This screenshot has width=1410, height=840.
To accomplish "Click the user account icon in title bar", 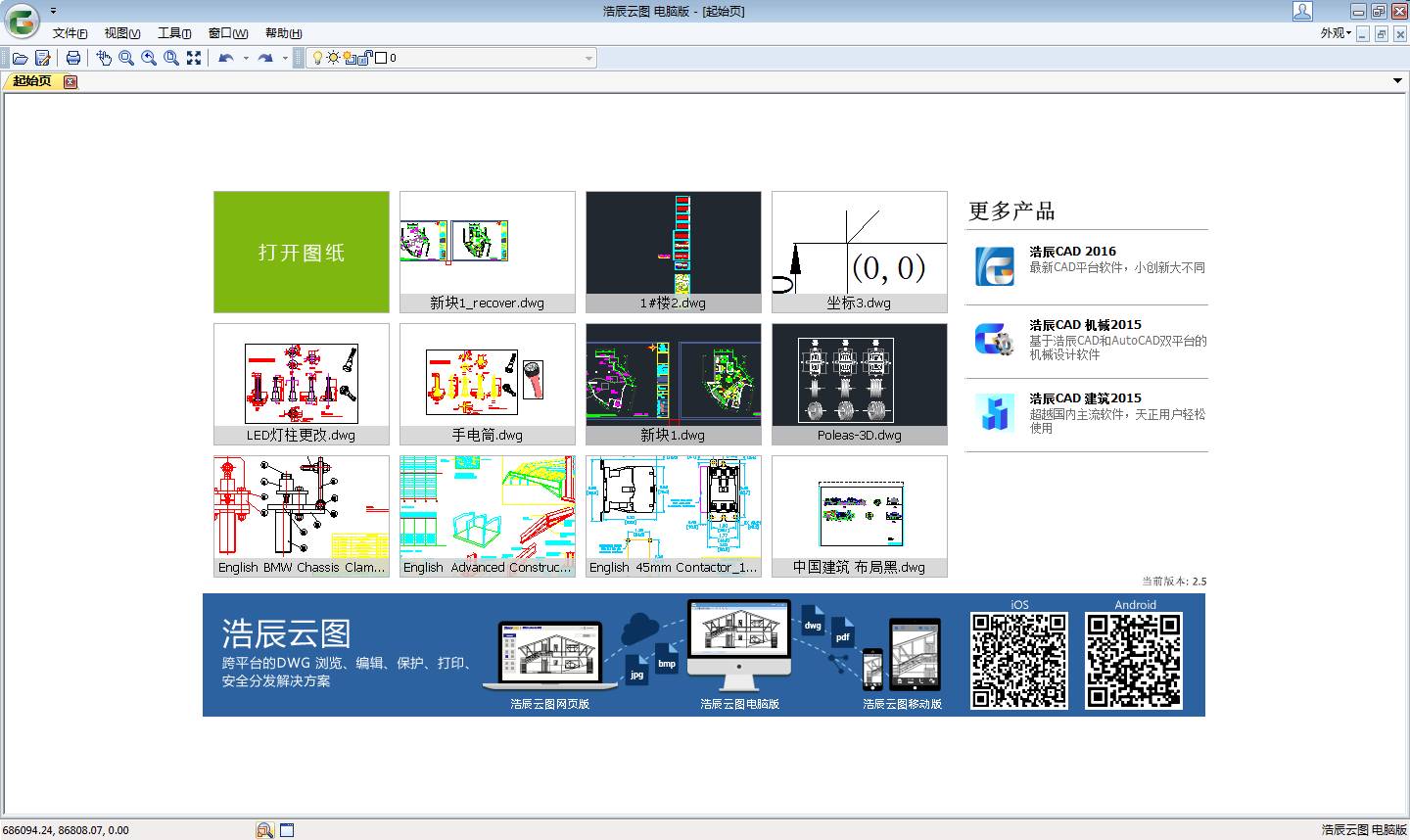I will pos(1302,11).
